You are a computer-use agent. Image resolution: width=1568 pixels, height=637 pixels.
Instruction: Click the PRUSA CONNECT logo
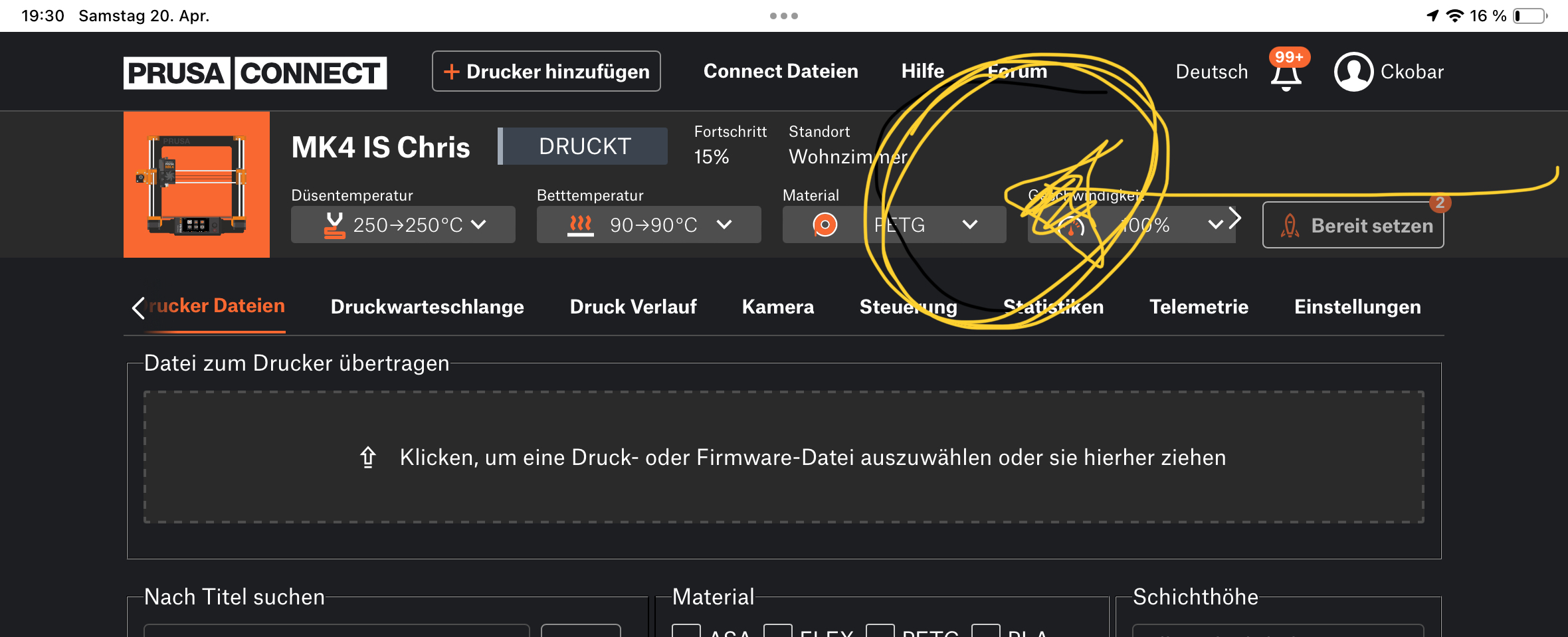click(x=255, y=72)
